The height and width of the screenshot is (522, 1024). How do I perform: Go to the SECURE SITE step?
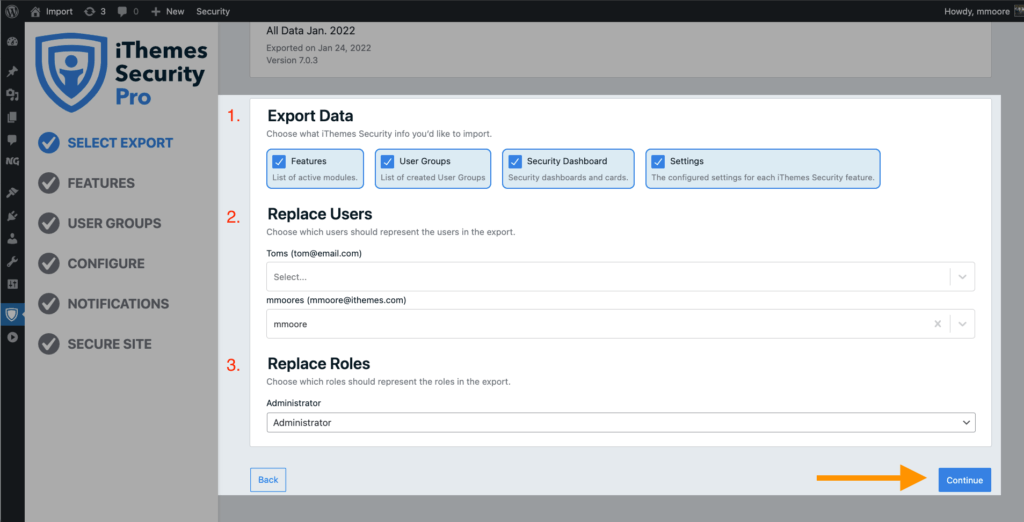pos(110,344)
